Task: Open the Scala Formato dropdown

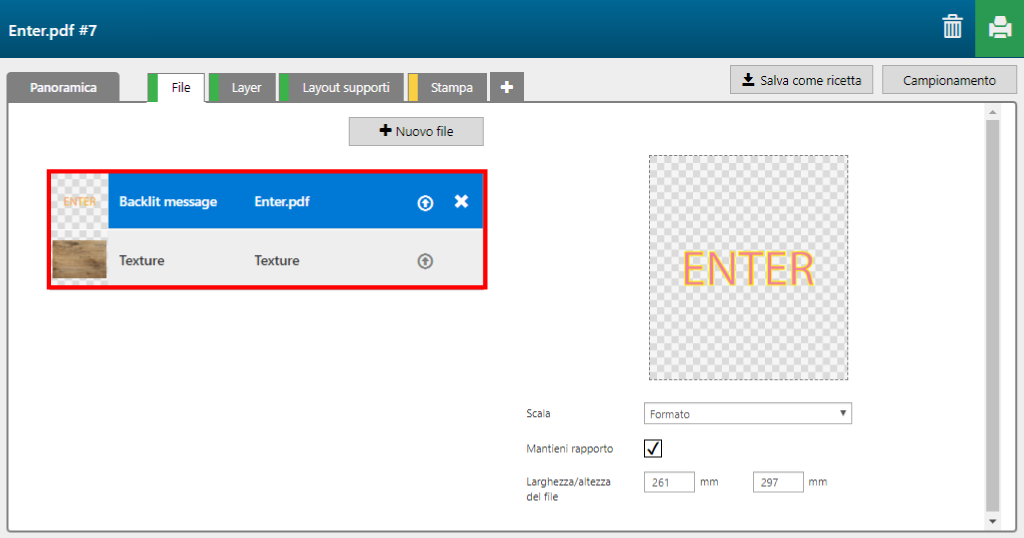Action: click(748, 413)
